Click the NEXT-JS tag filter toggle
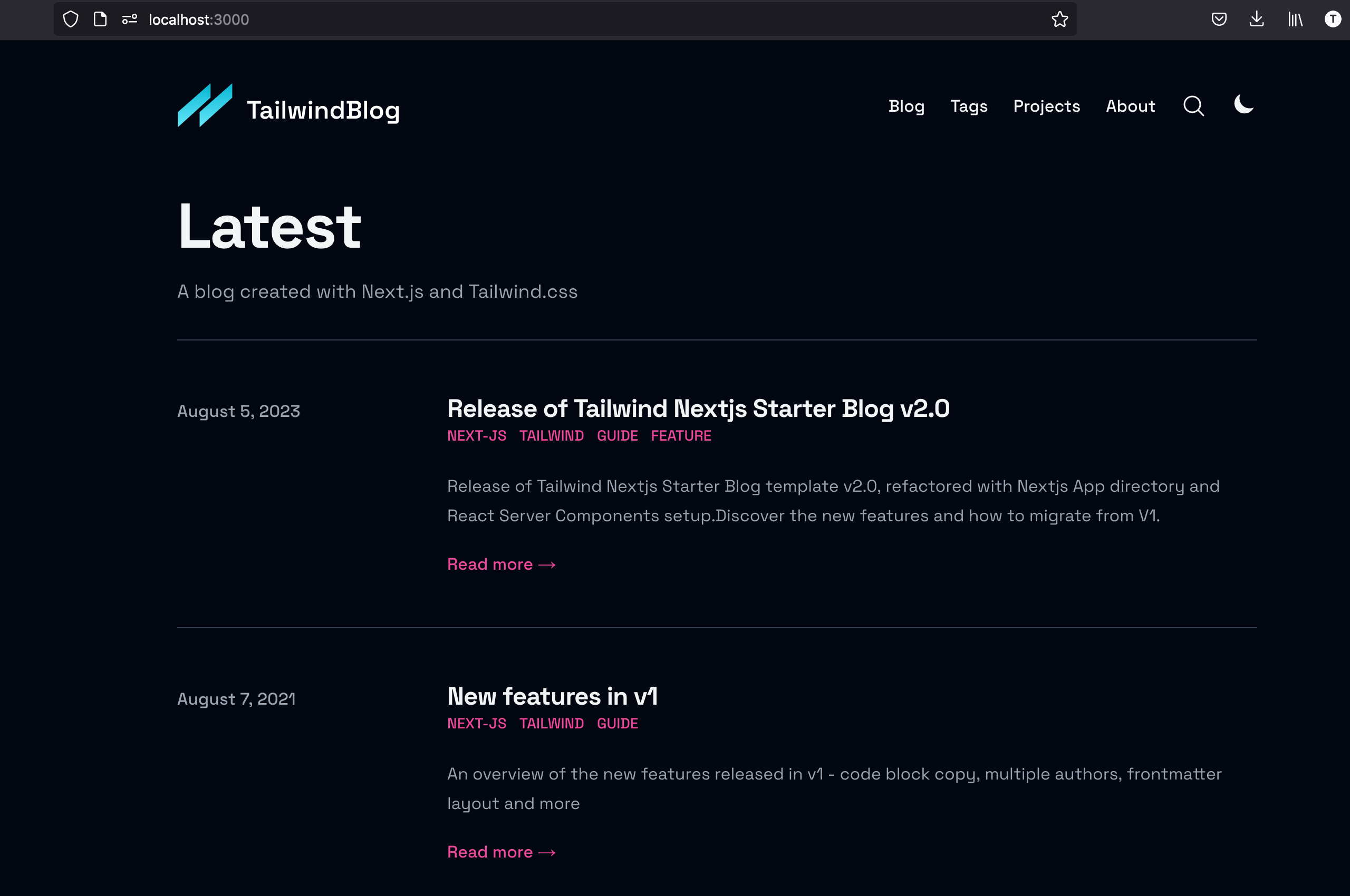This screenshot has width=1350, height=896. [x=477, y=435]
